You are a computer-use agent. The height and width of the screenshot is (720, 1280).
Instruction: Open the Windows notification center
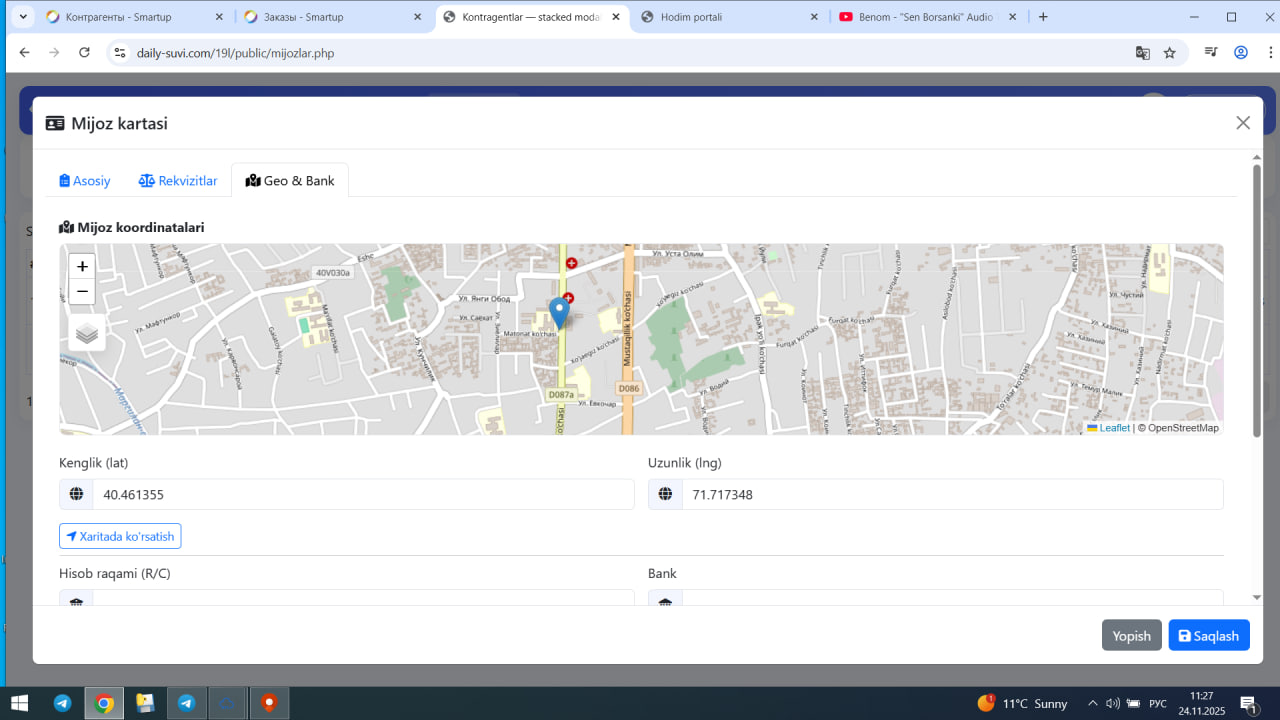[1249, 703]
